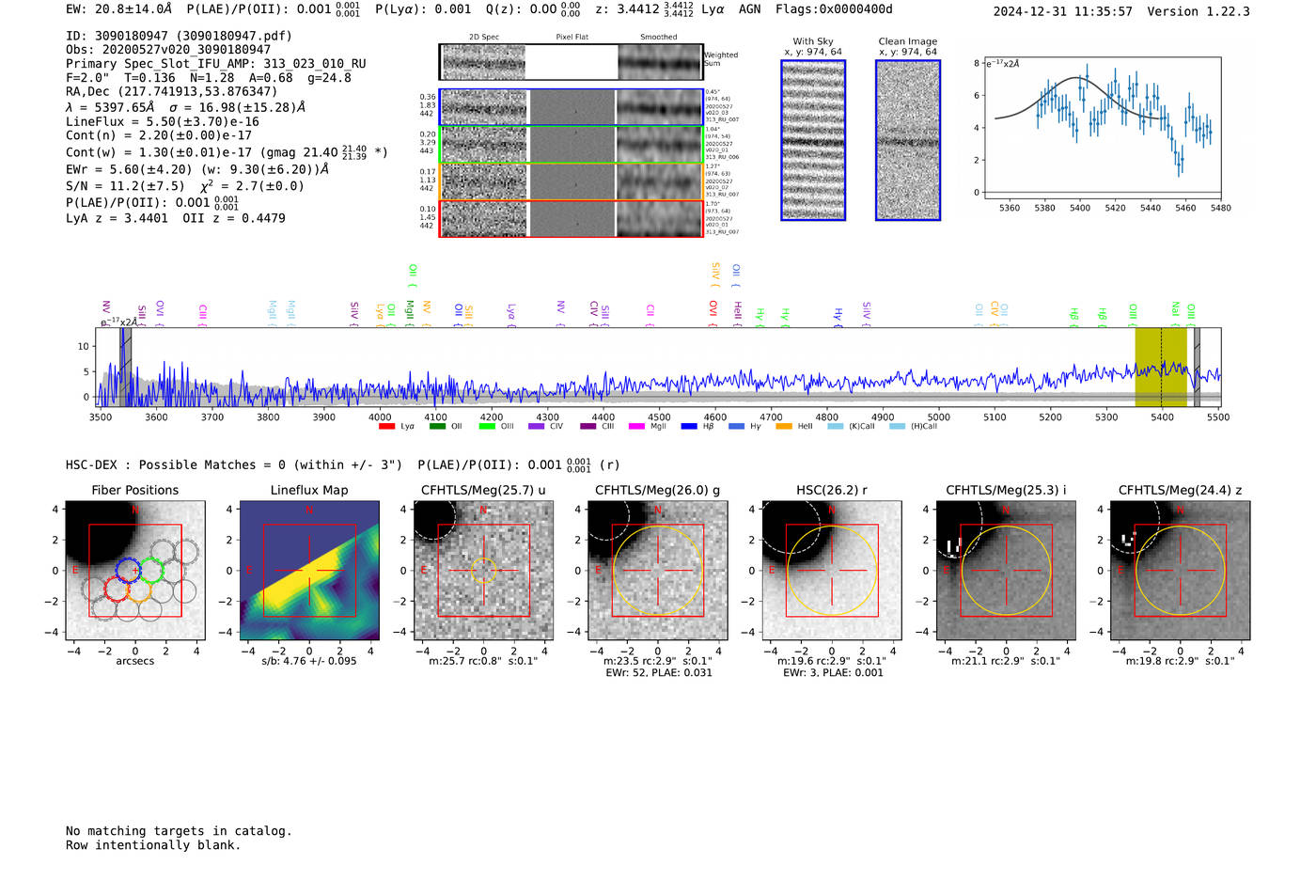Click the Smoothed column header
1316x896 pixels.
click(x=658, y=37)
